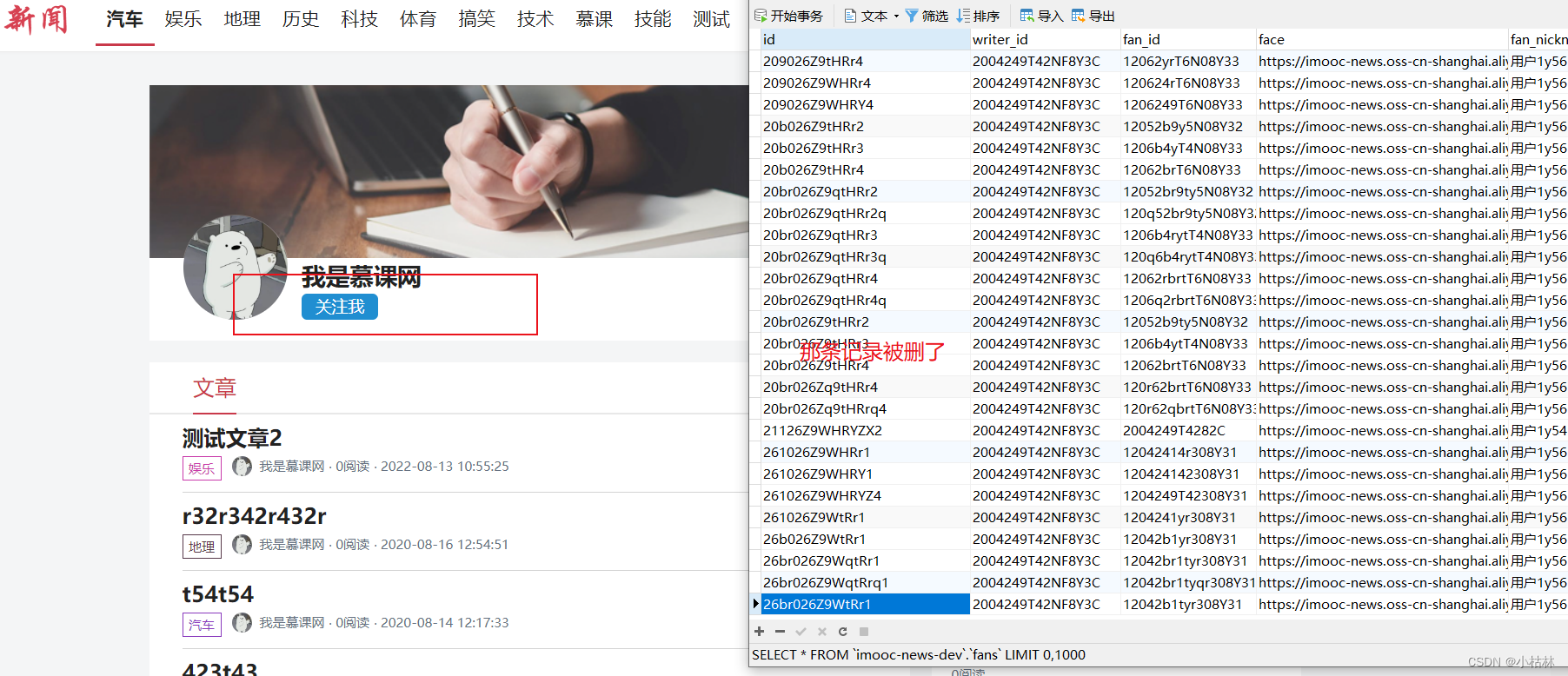Click the 排序 sort toolbar button
The image size is (1568, 676).
coord(979,16)
